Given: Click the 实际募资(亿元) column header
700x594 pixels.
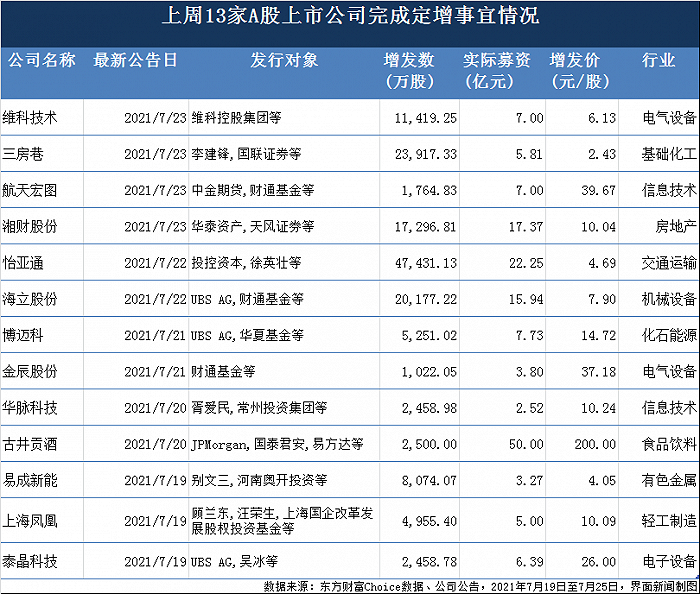Looking at the screenshot, I should (496, 71).
